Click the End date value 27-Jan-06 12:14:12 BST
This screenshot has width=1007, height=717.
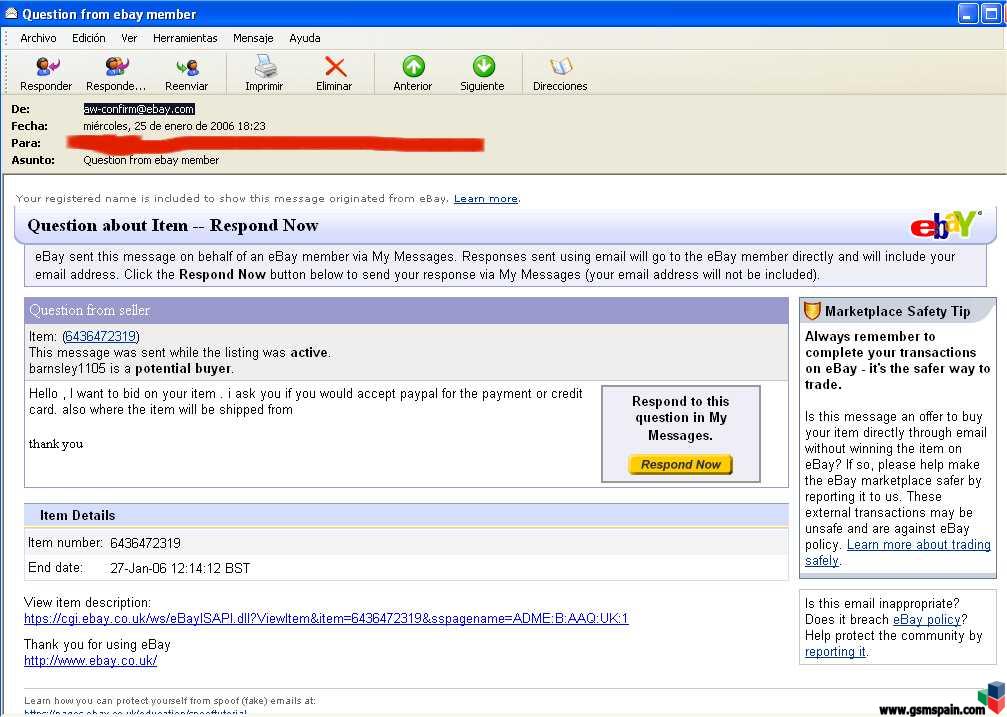(180, 568)
